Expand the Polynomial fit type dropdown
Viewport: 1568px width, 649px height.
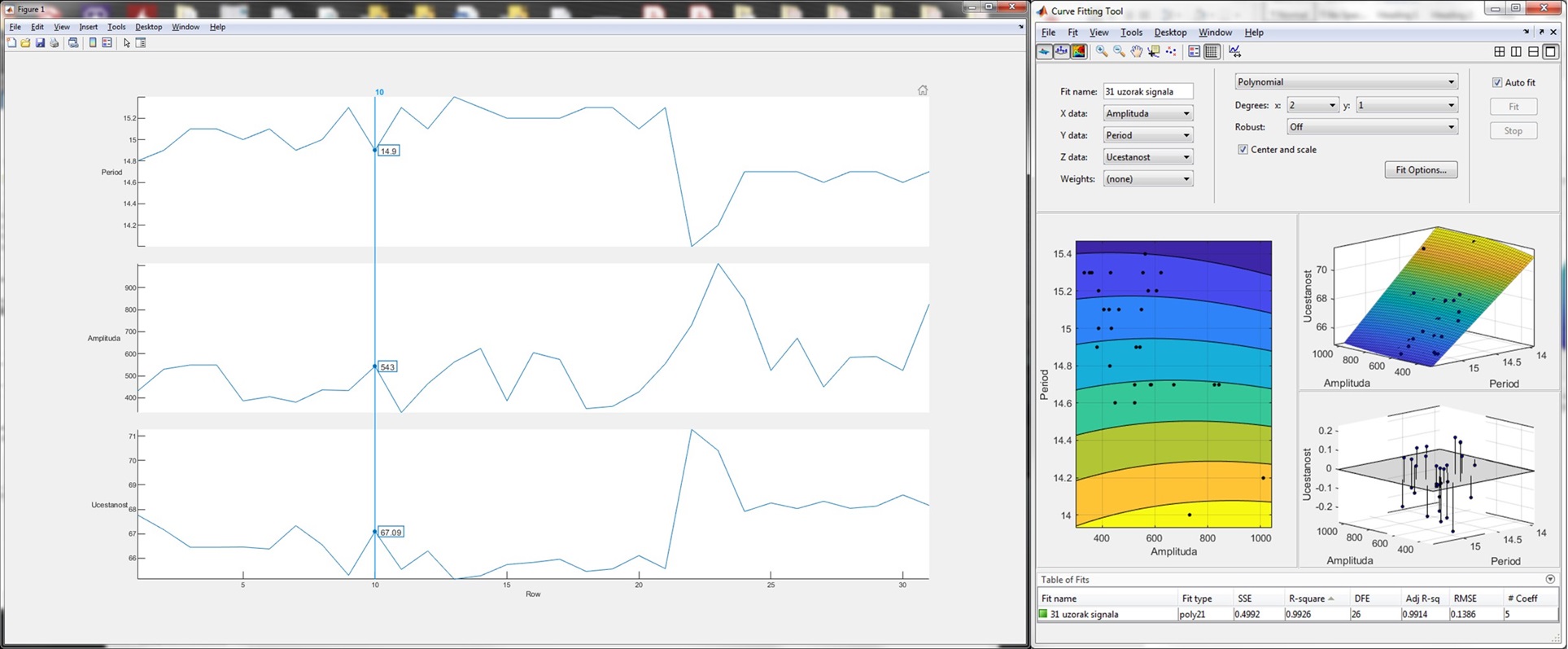[x=1345, y=82]
